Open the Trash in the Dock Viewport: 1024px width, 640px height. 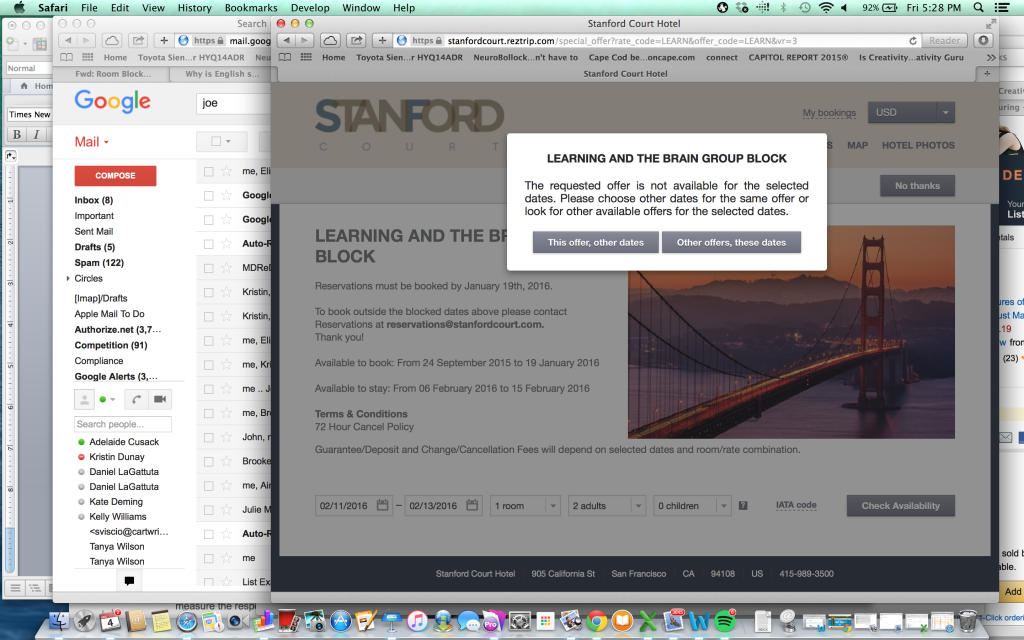[968, 620]
